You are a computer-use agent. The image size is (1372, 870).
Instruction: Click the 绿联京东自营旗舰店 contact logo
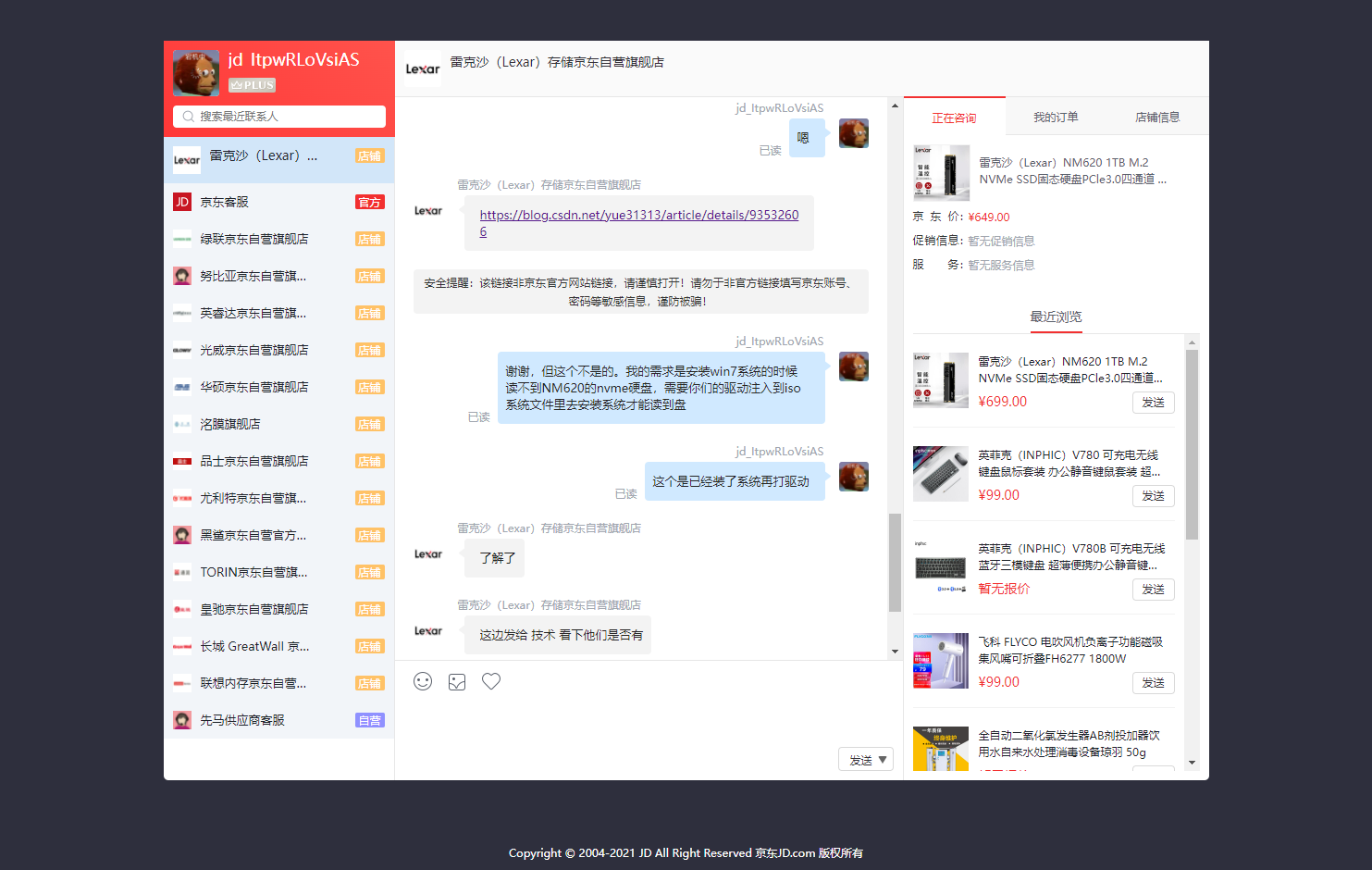coord(182,239)
